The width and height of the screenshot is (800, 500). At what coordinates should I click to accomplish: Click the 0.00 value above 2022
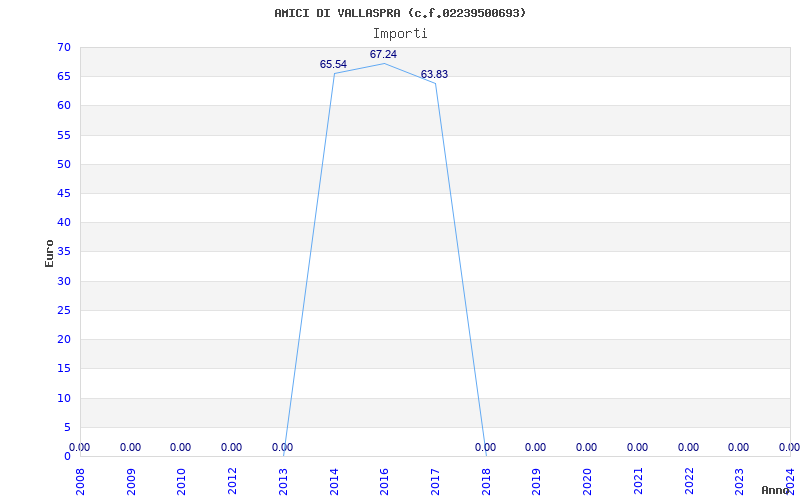coord(688,447)
